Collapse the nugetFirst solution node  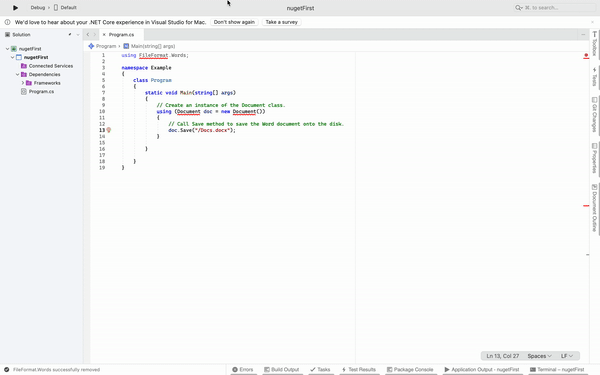(7, 49)
